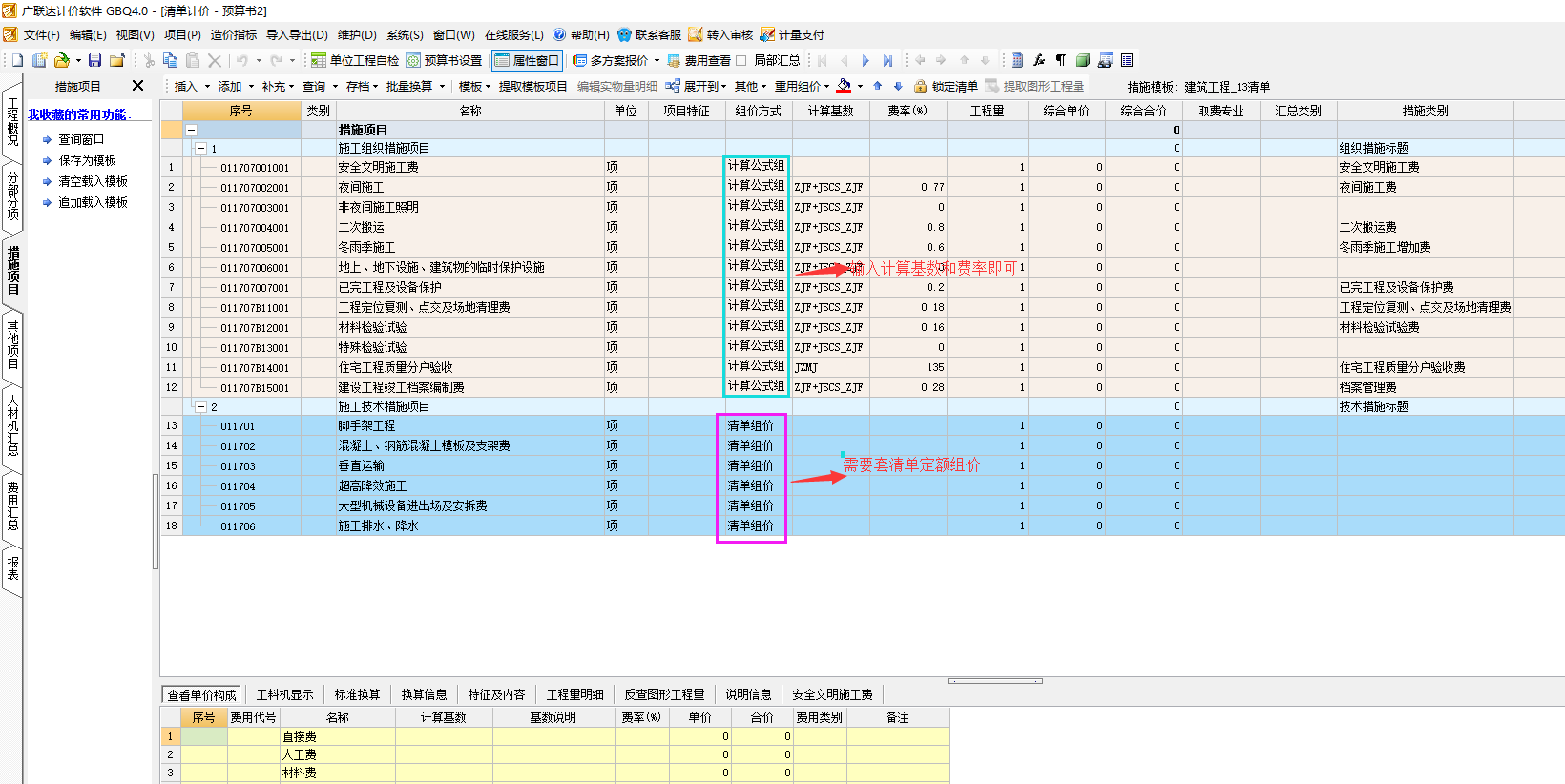
Task: Jump to last record arrow
Action: (887, 60)
